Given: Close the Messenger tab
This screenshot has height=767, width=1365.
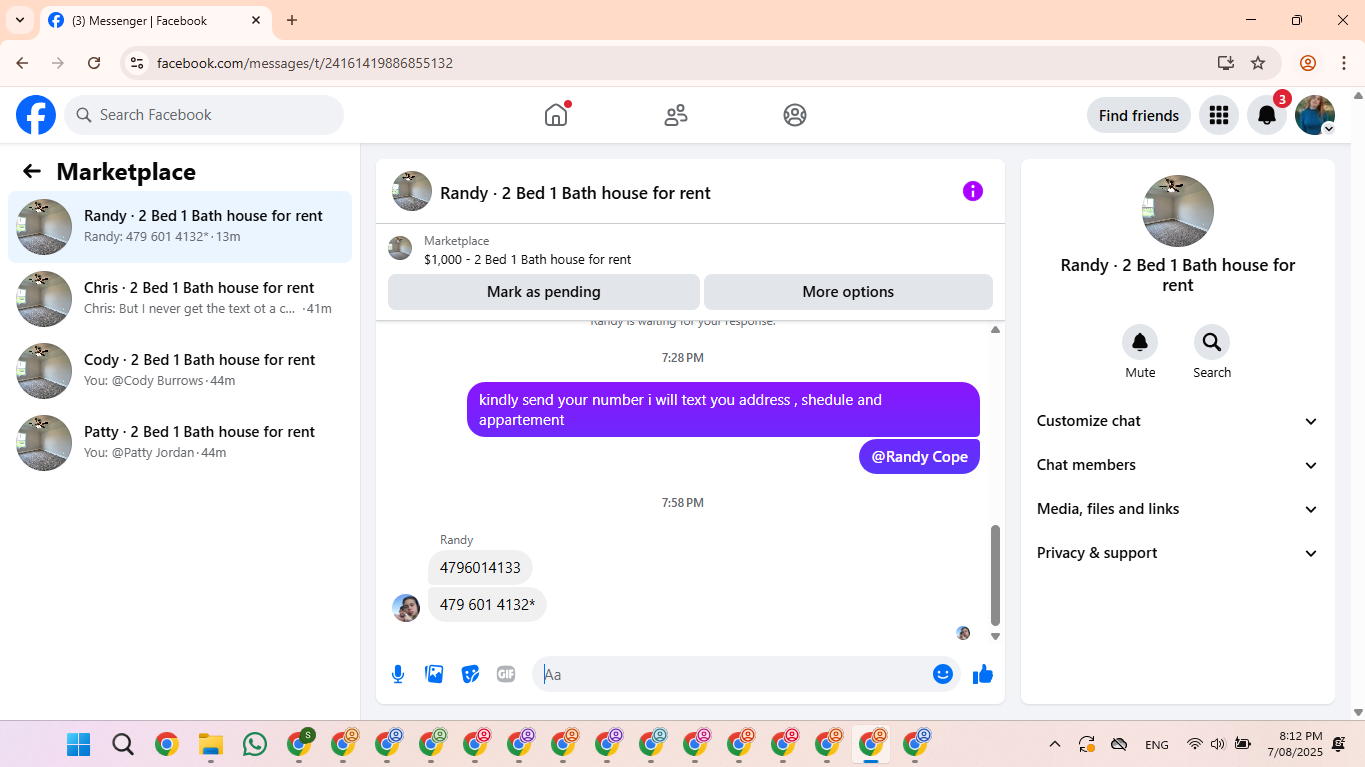Looking at the screenshot, I should point(256,20).
